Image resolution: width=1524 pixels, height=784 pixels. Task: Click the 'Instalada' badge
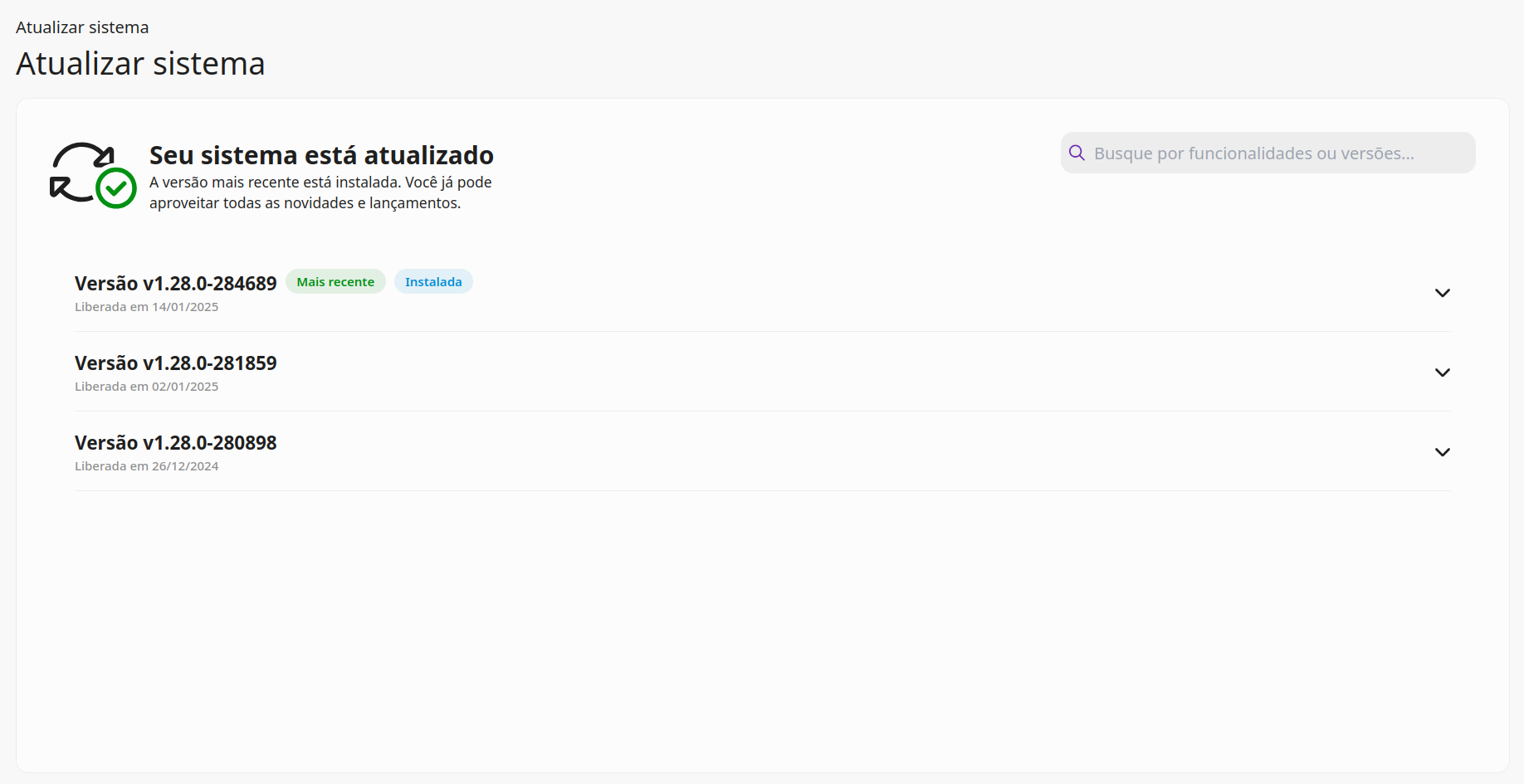pyautogui.click(x=433, y=281)
